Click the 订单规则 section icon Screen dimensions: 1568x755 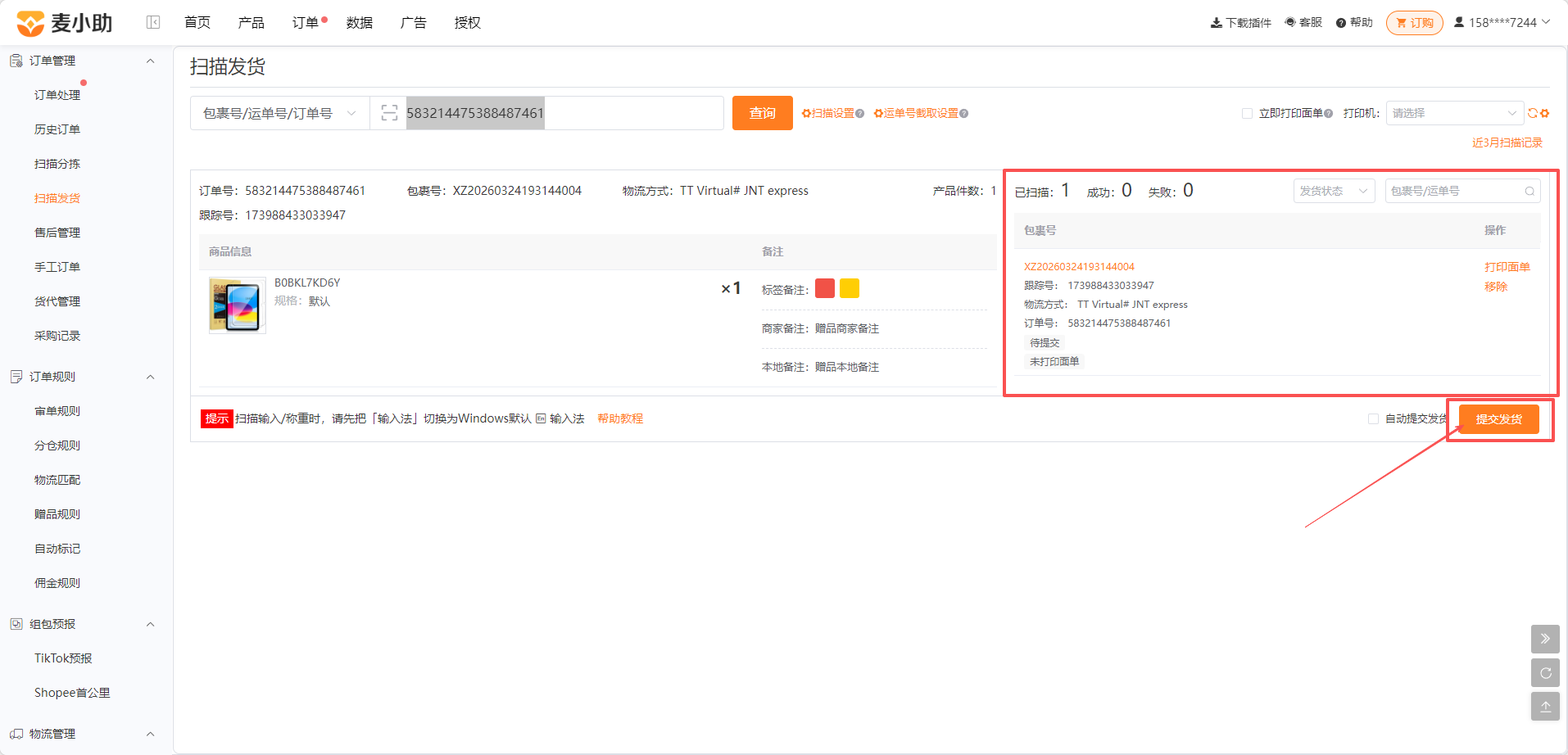point(16,377)
